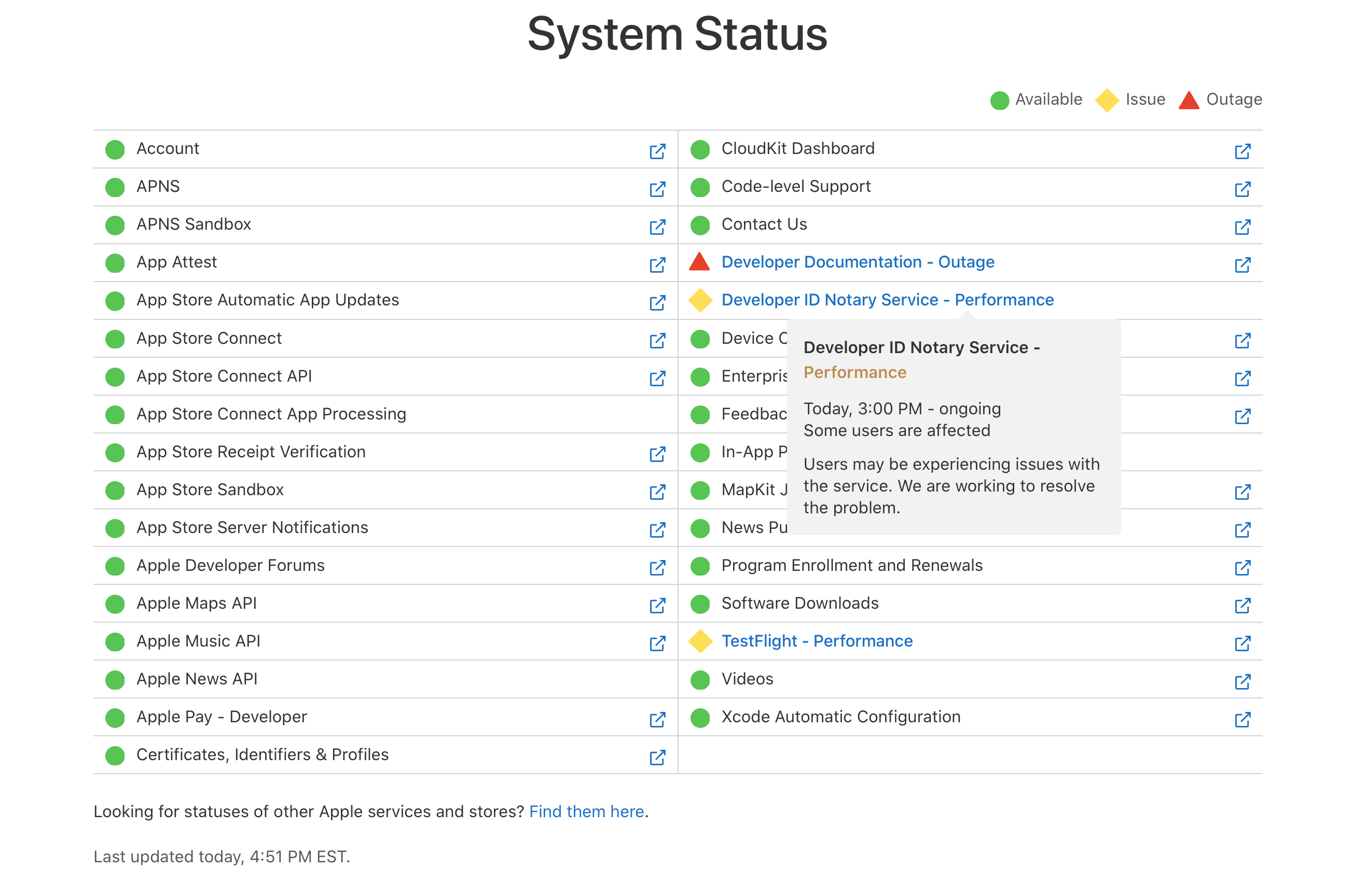Click the Outage legend triangle

[x=1188, y=101]
